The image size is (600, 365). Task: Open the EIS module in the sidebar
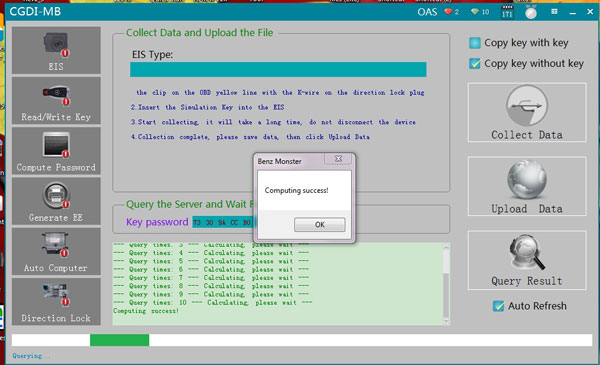point(56,50)
